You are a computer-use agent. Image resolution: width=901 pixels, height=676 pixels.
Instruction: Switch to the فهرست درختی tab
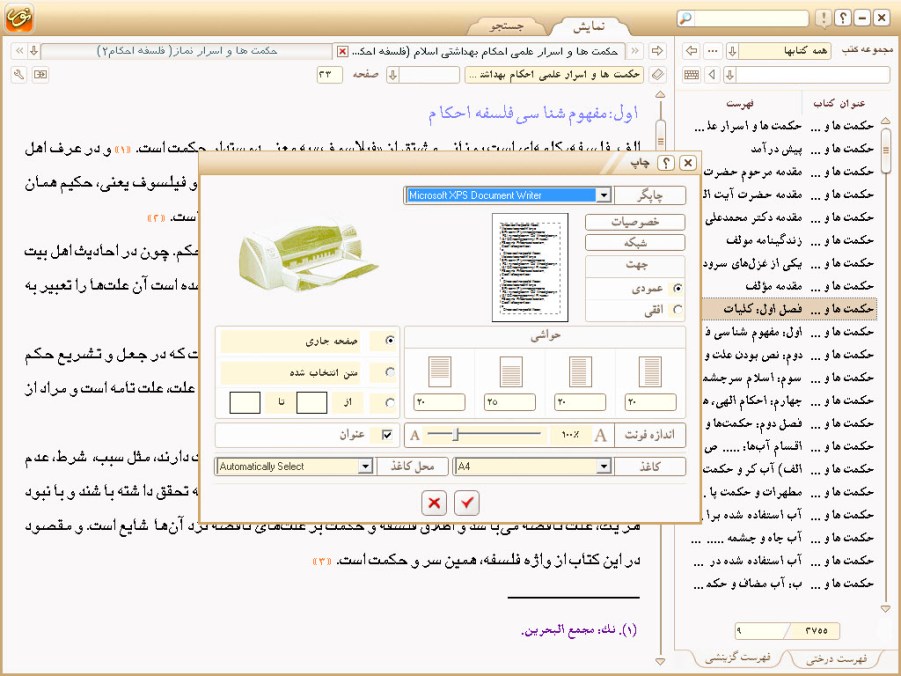tap(837, 659)
